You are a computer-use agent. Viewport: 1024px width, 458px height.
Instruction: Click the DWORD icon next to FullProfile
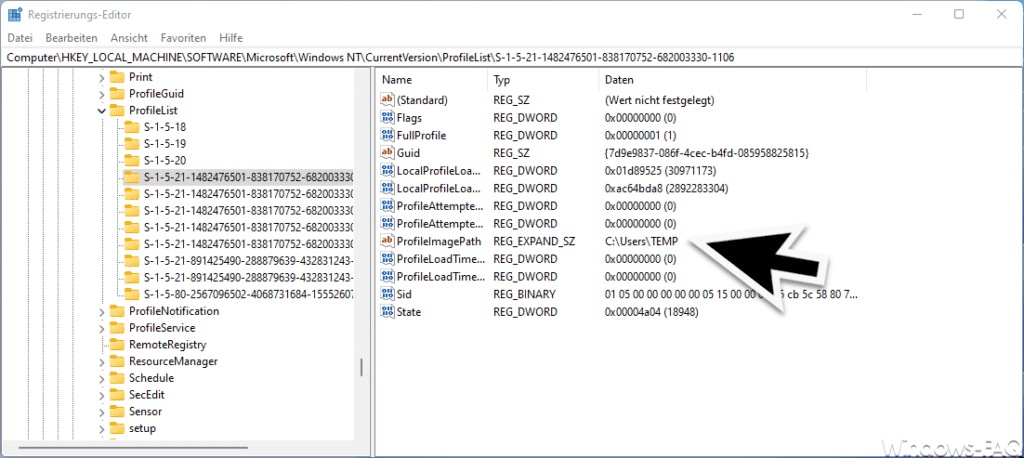[387, 135]
